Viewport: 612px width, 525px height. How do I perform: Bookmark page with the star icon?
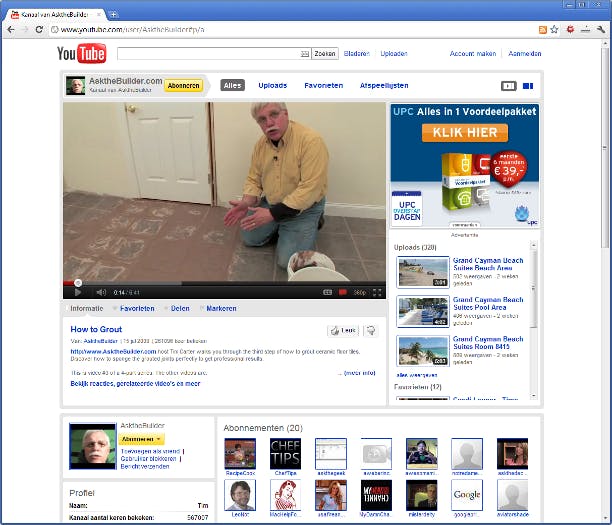tap(554, 30)
